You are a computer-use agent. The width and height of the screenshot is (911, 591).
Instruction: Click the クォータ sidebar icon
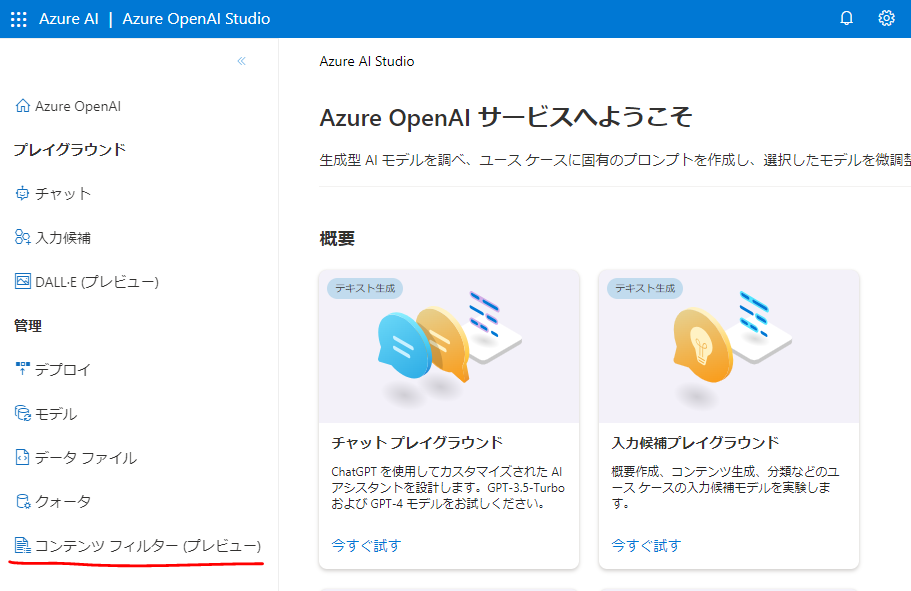(x=23, y=501)
